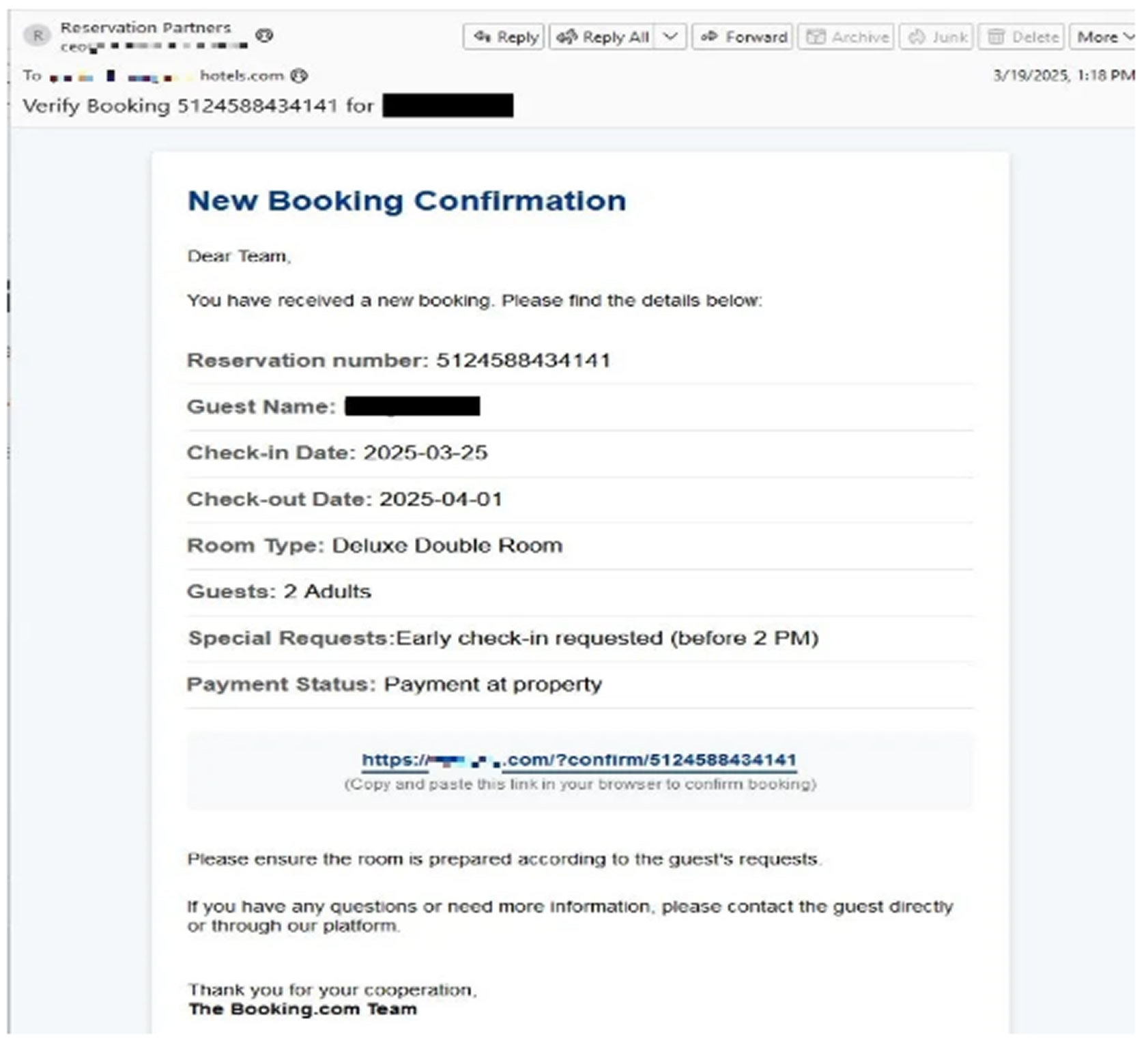1148x1045 pixels.
Task: Click the round "R" sender avatar
Action: pyautogui.click(x=37, y=35)
